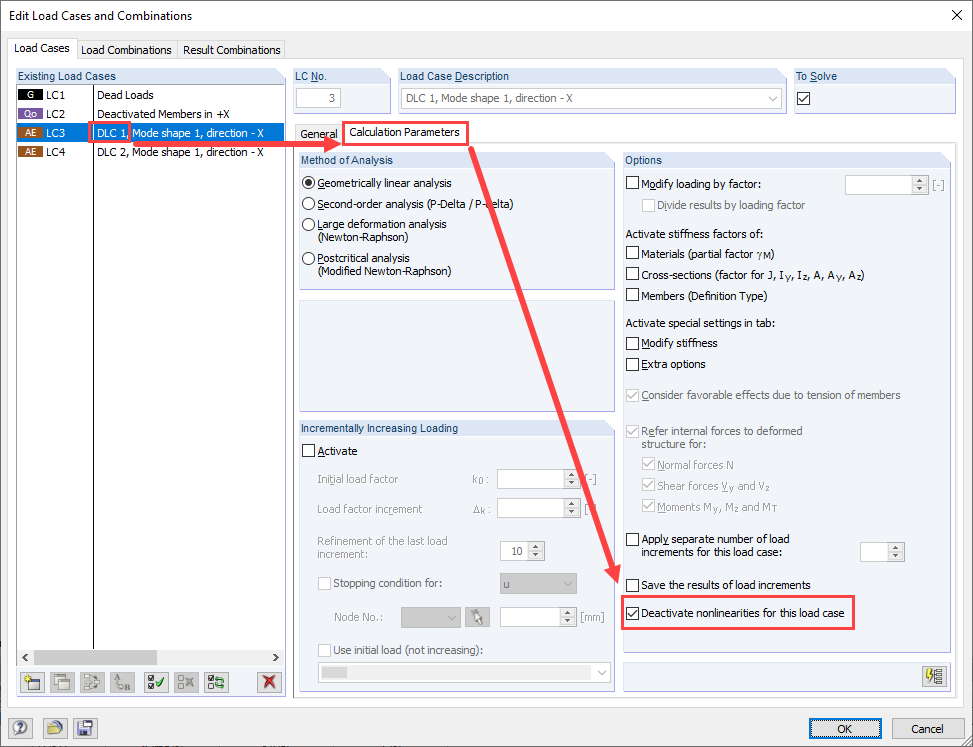This screenshot has height=747, width=973.
Task: Enable Extra options checkbox
Action: (632, 364)
